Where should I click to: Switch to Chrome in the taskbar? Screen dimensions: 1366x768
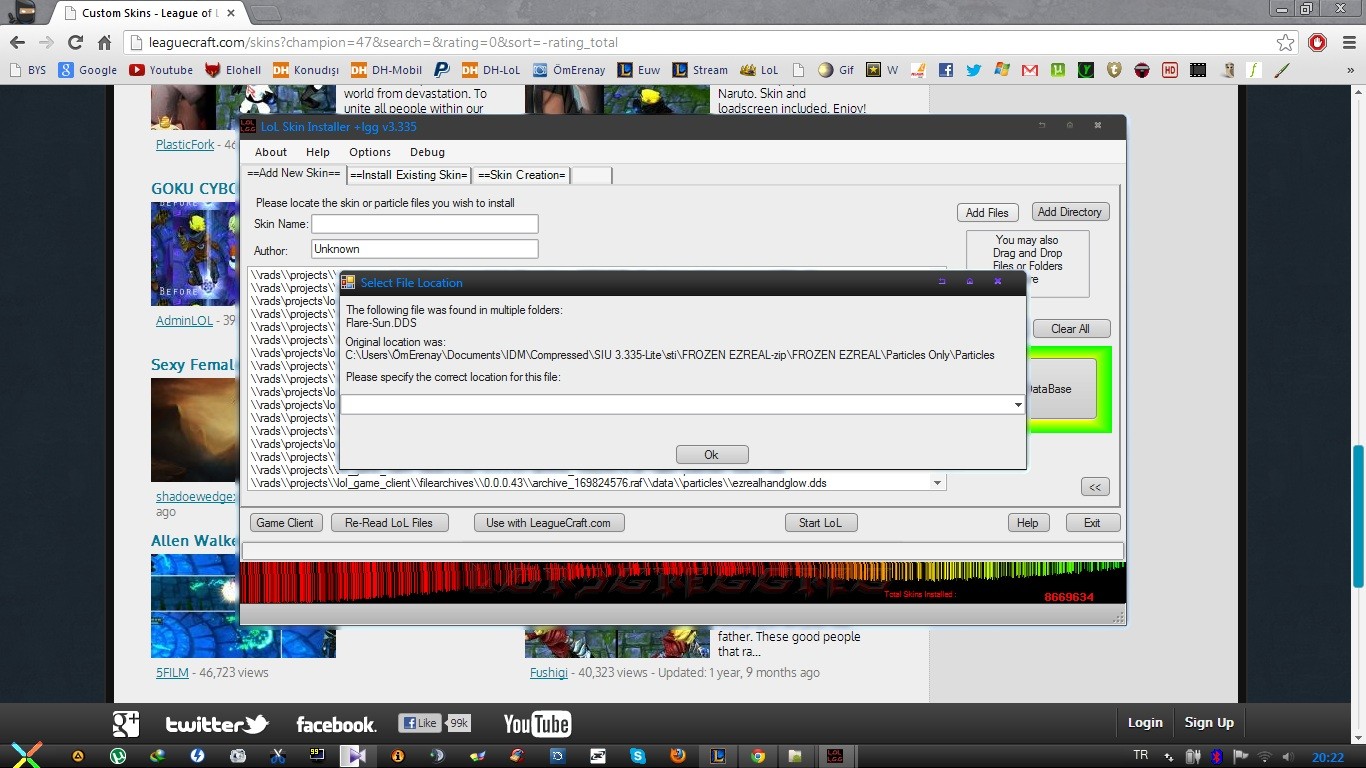(758, 756)
